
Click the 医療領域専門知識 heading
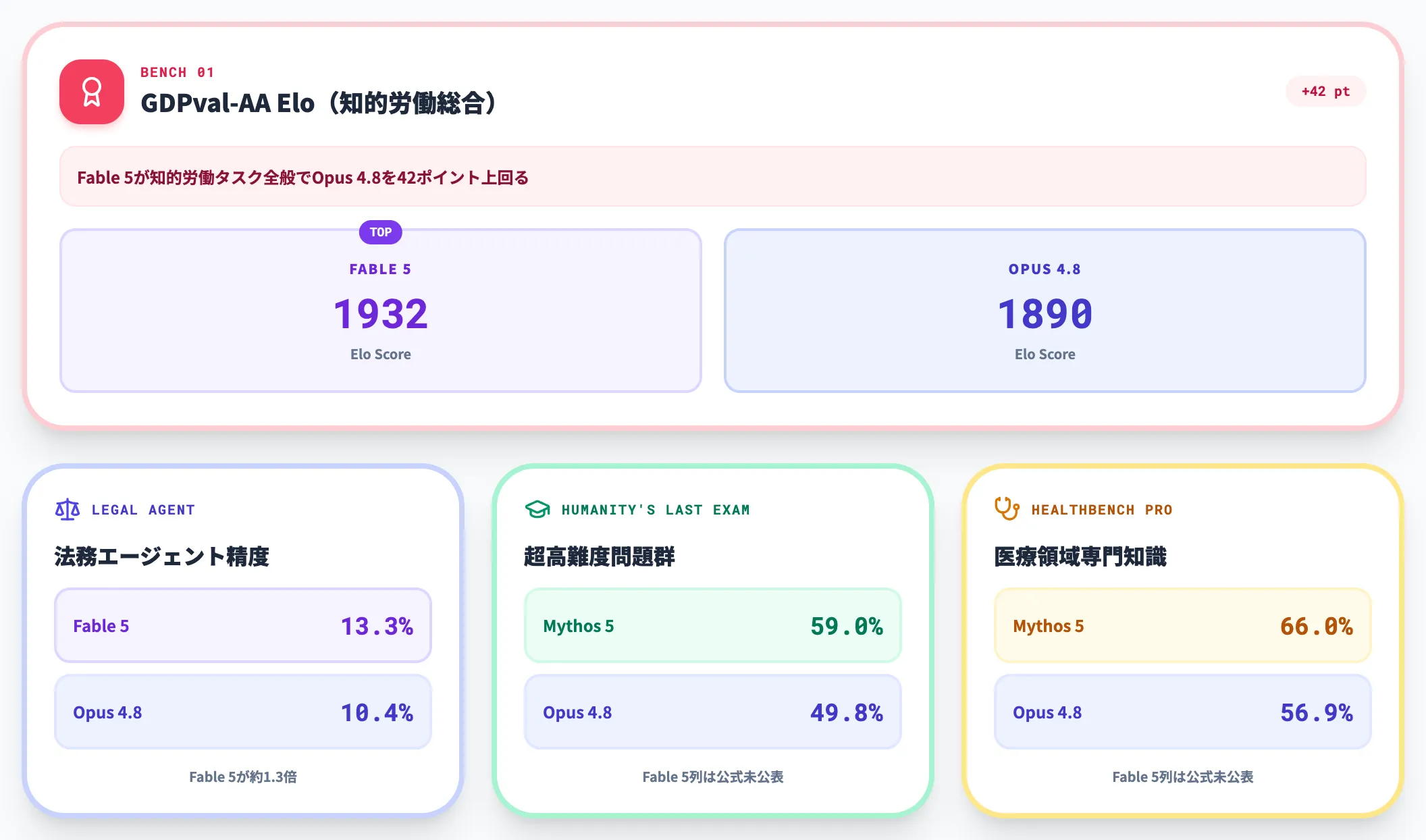point(1080,556)
